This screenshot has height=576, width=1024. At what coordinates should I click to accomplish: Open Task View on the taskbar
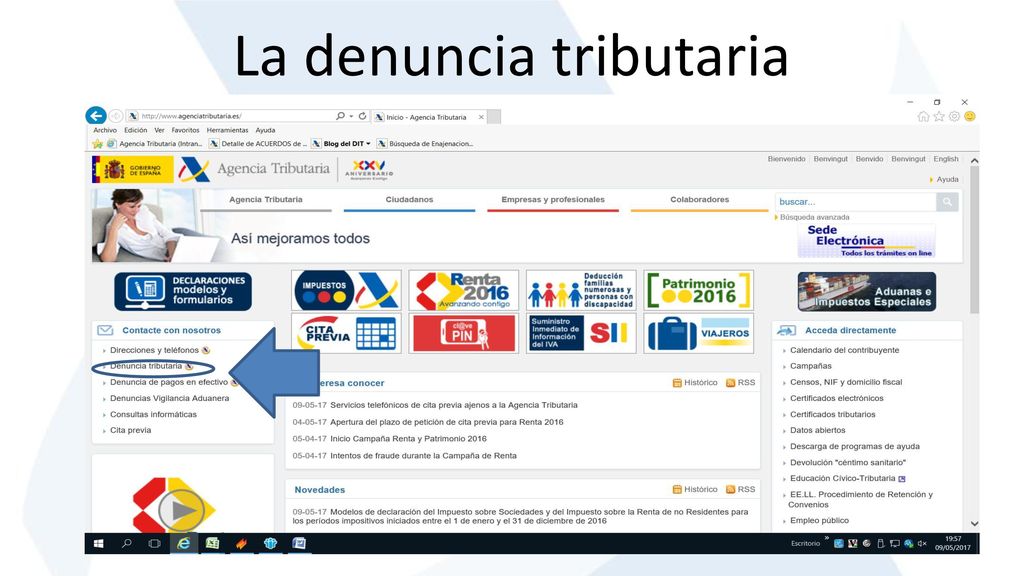point(155,543)
